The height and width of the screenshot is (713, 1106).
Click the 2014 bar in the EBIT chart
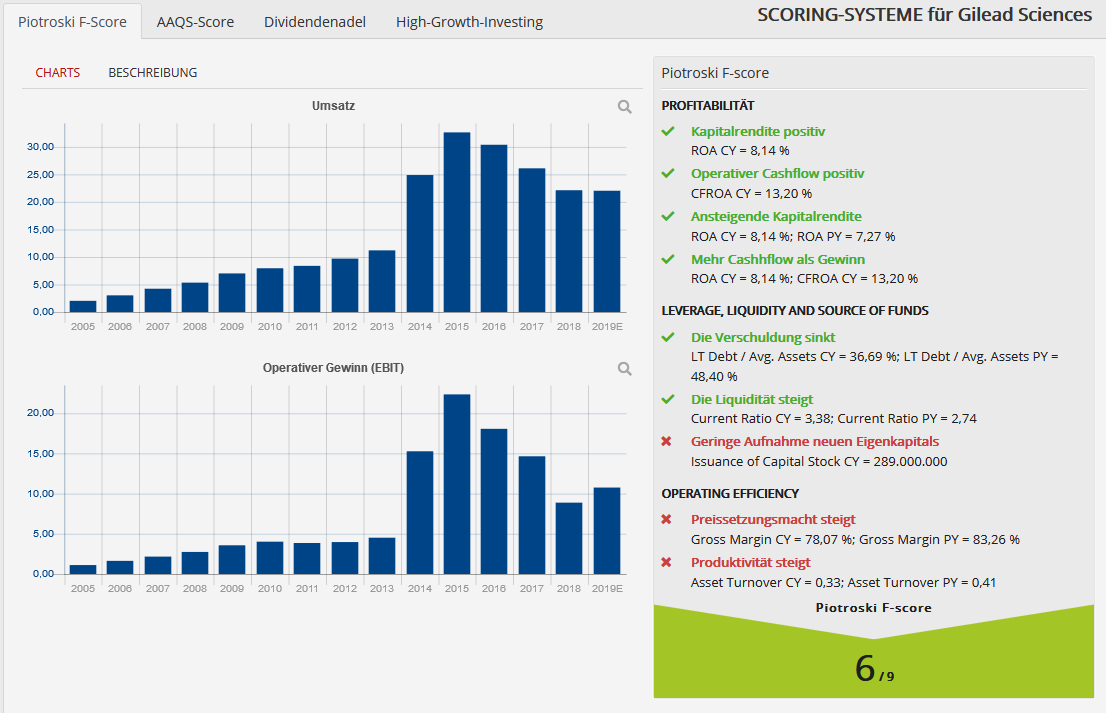click(420, 513)
